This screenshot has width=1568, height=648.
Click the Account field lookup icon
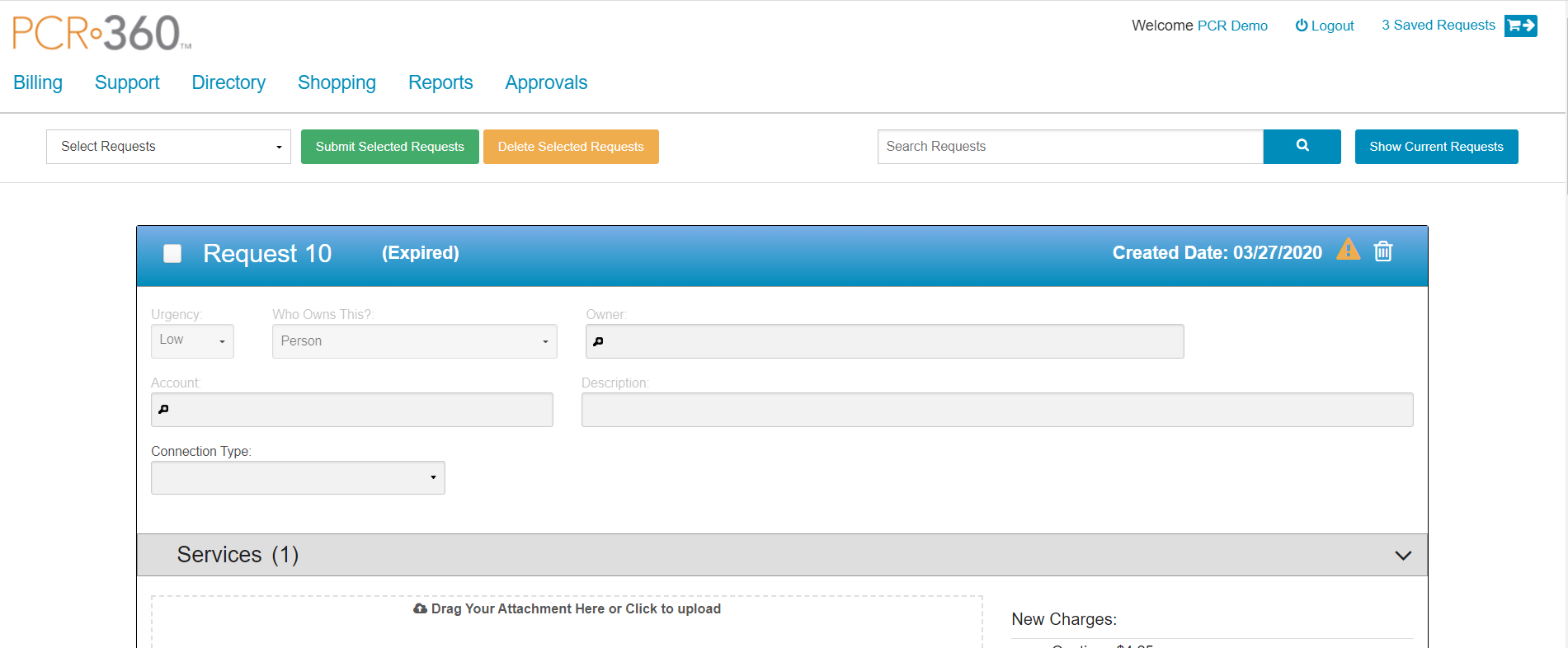point(163,410)
